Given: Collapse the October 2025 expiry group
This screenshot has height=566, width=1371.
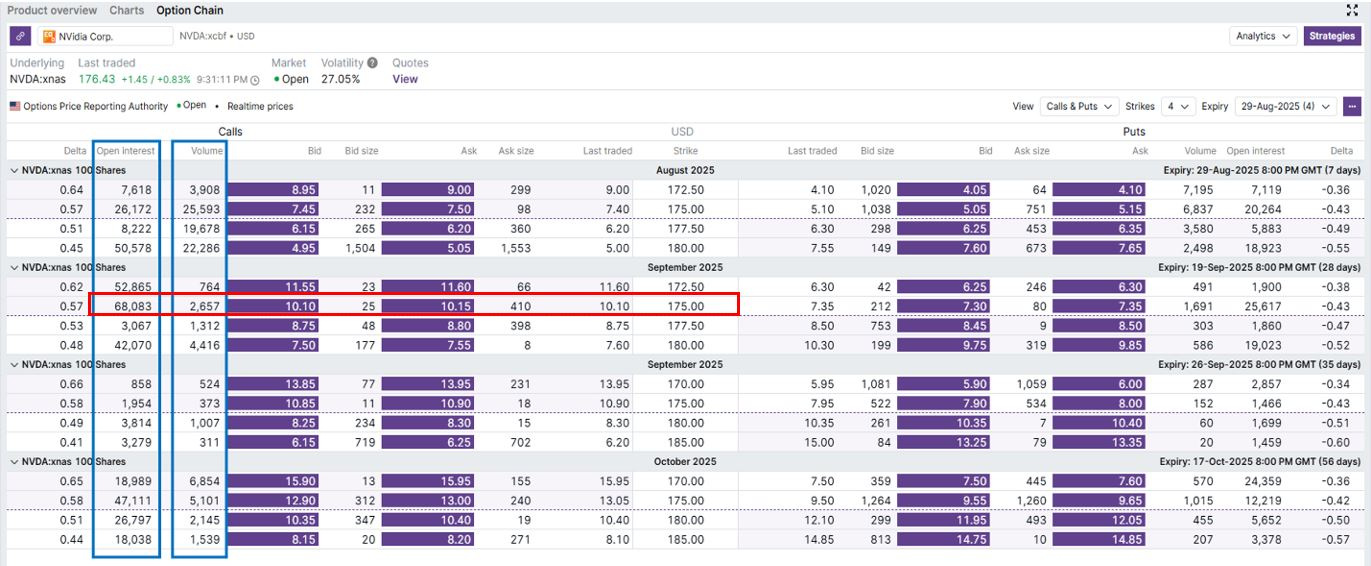Looking at the screenshot, I should tap(14, 462).
